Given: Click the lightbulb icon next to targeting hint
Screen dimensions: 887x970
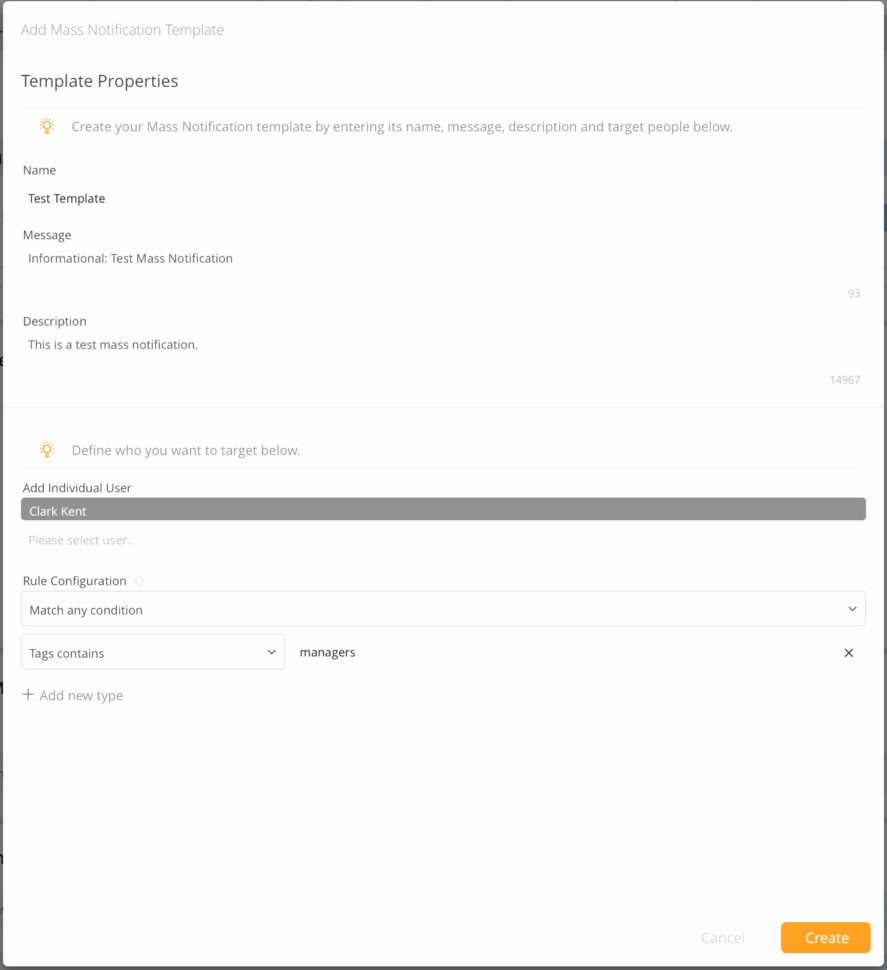Looking at the screenshot, I should click(x=47, y=450).
